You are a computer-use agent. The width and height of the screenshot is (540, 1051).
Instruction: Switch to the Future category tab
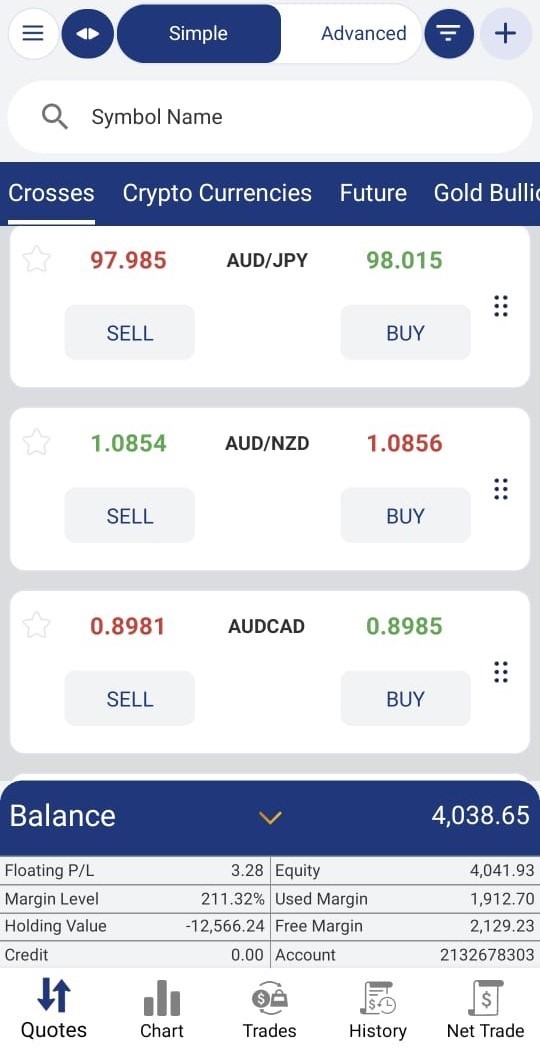pos(373,193)
